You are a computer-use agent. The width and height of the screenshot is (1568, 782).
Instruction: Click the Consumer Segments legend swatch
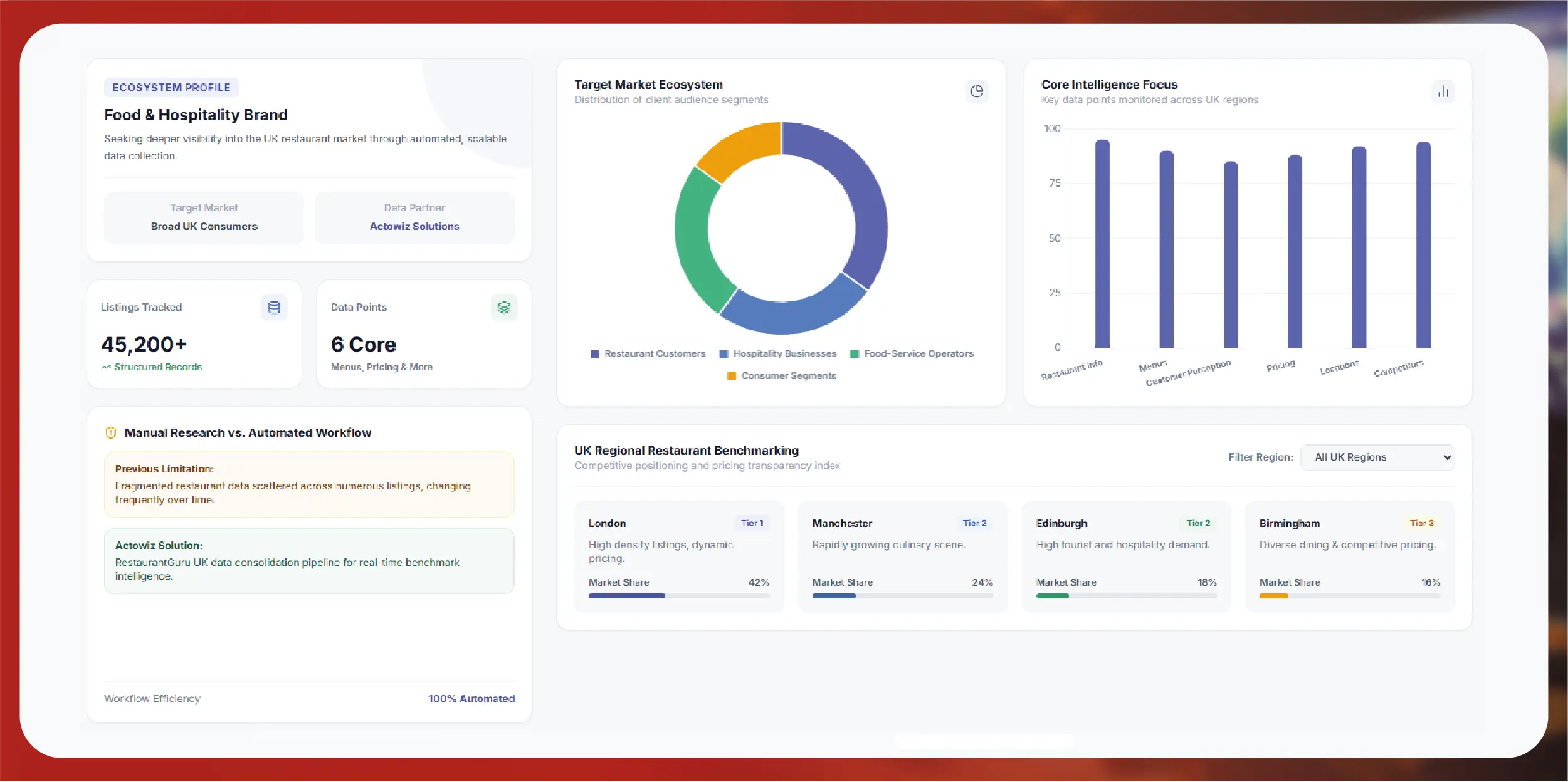tap(731, 376)
